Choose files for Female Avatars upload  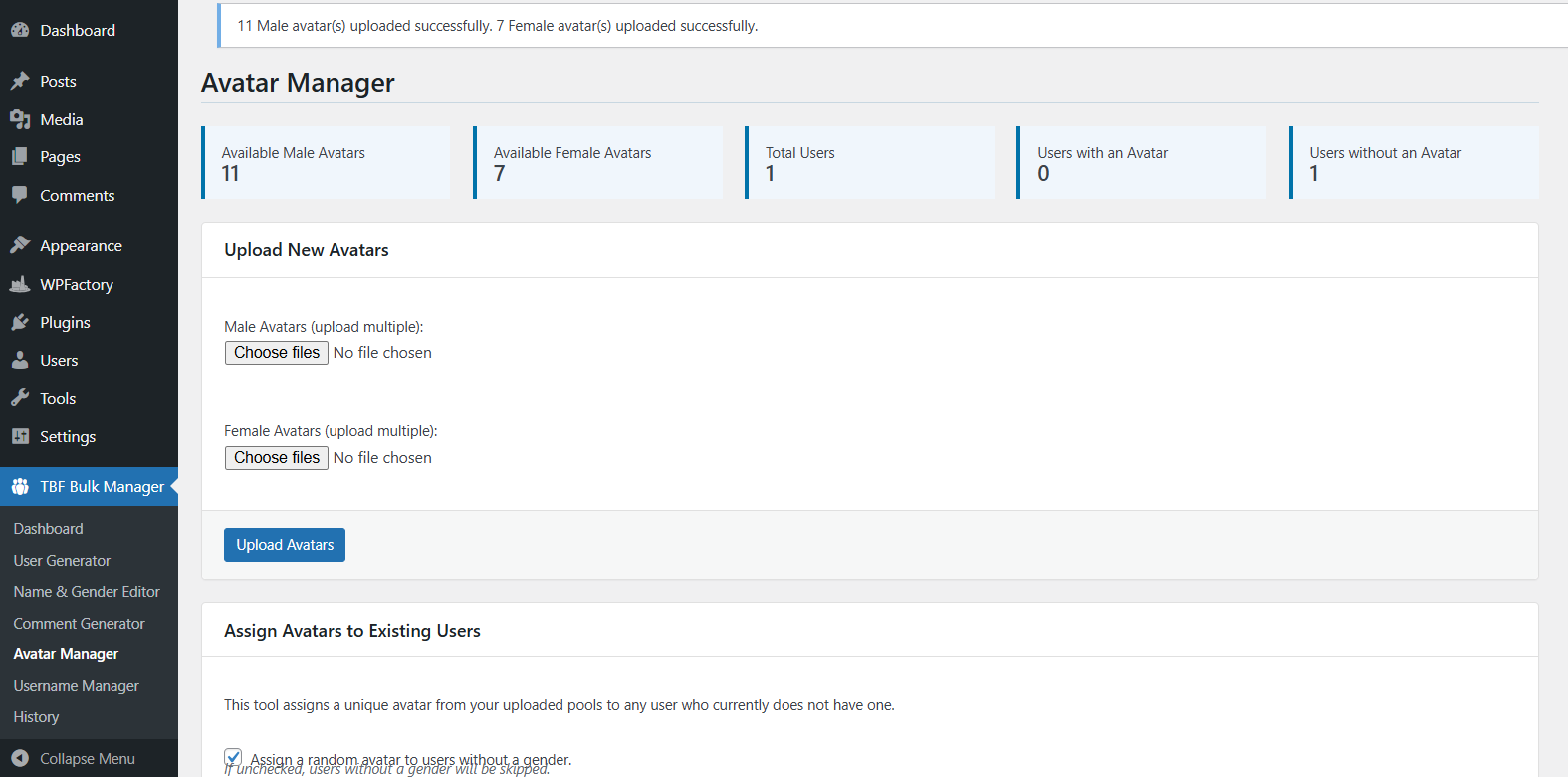pyautogui.click(x=277, y=458)
